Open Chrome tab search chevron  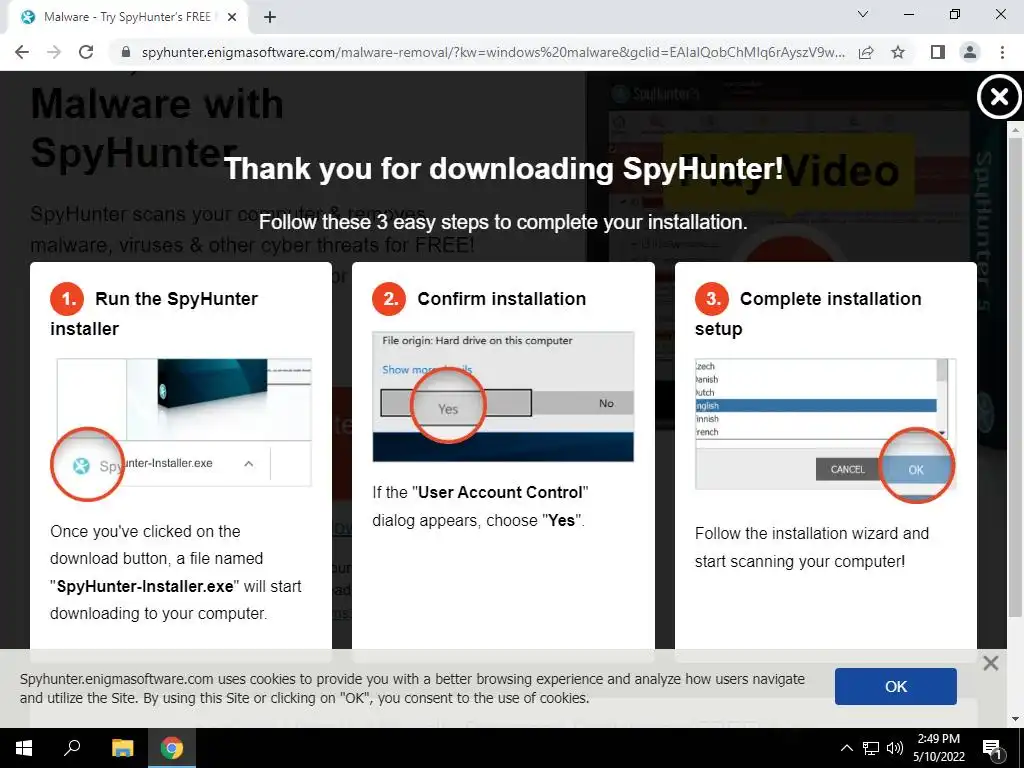863,14
